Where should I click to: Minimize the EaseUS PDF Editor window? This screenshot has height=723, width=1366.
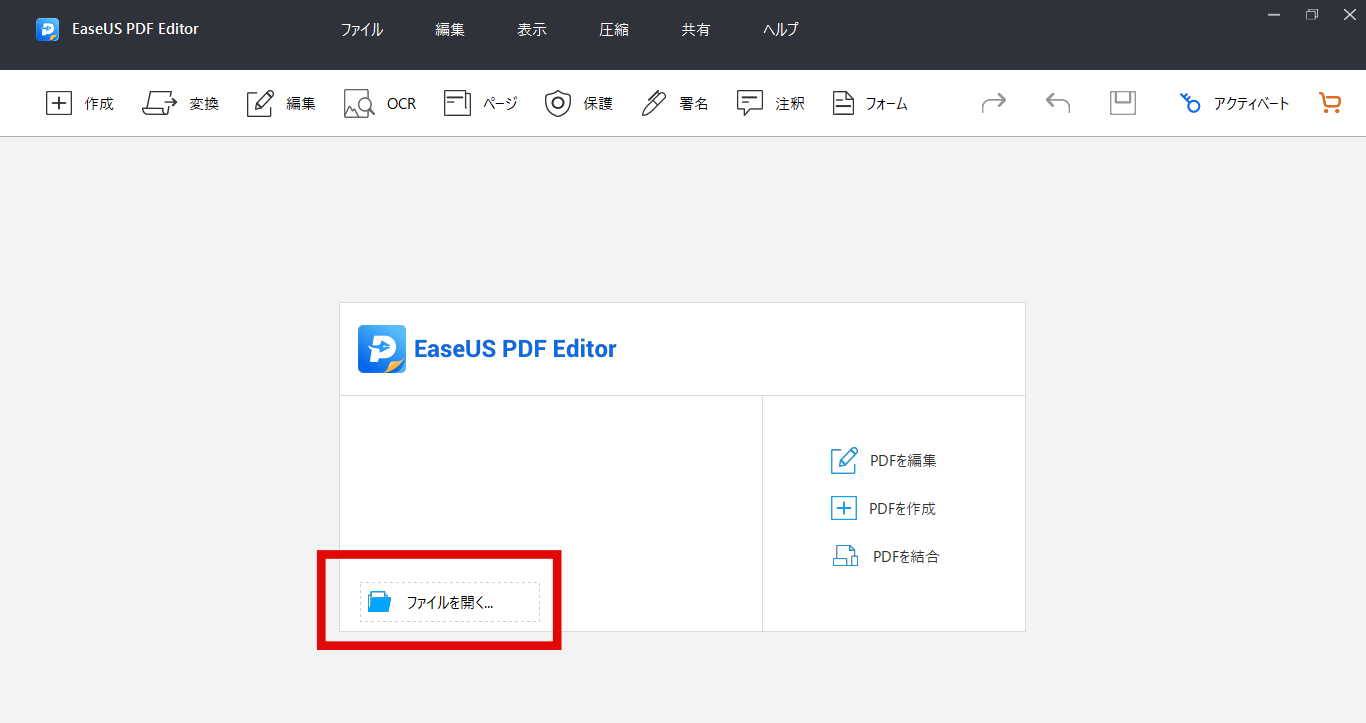click(1273, 14)
